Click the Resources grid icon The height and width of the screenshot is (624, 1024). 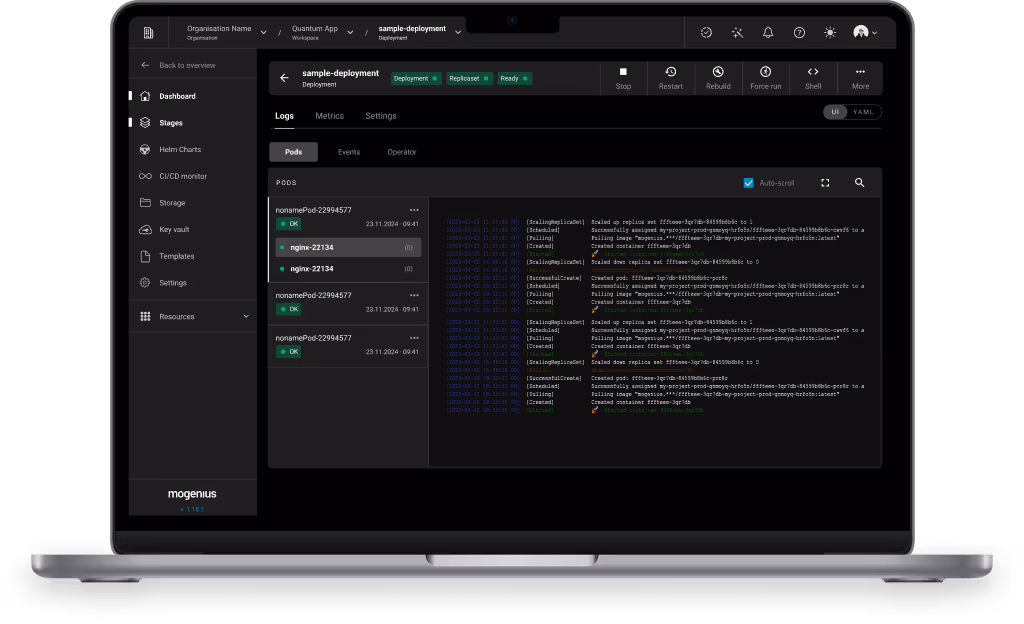[145, 317]
